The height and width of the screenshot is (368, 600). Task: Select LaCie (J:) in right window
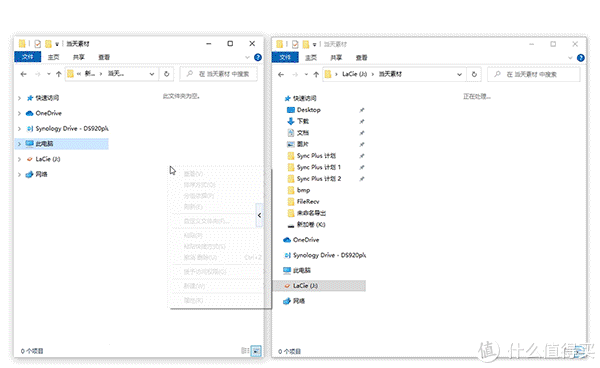[320, 286]
